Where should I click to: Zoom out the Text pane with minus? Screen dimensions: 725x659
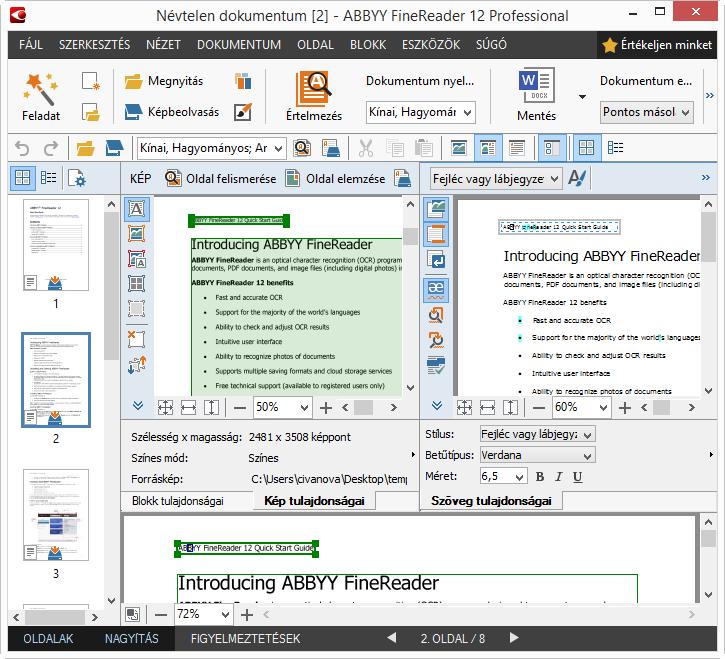tap(539, 407)
